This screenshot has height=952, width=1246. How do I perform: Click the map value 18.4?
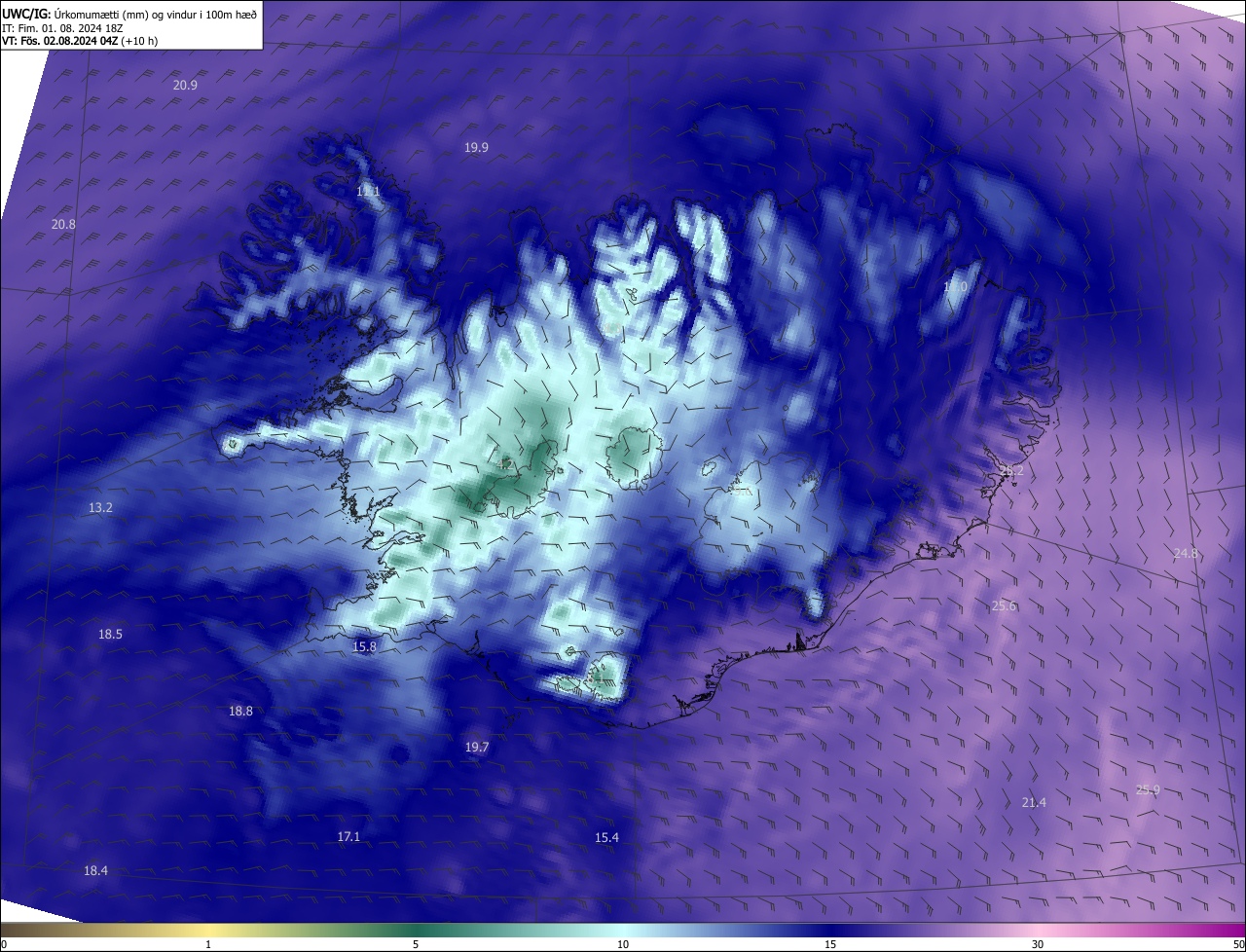(x=95, y=870)
